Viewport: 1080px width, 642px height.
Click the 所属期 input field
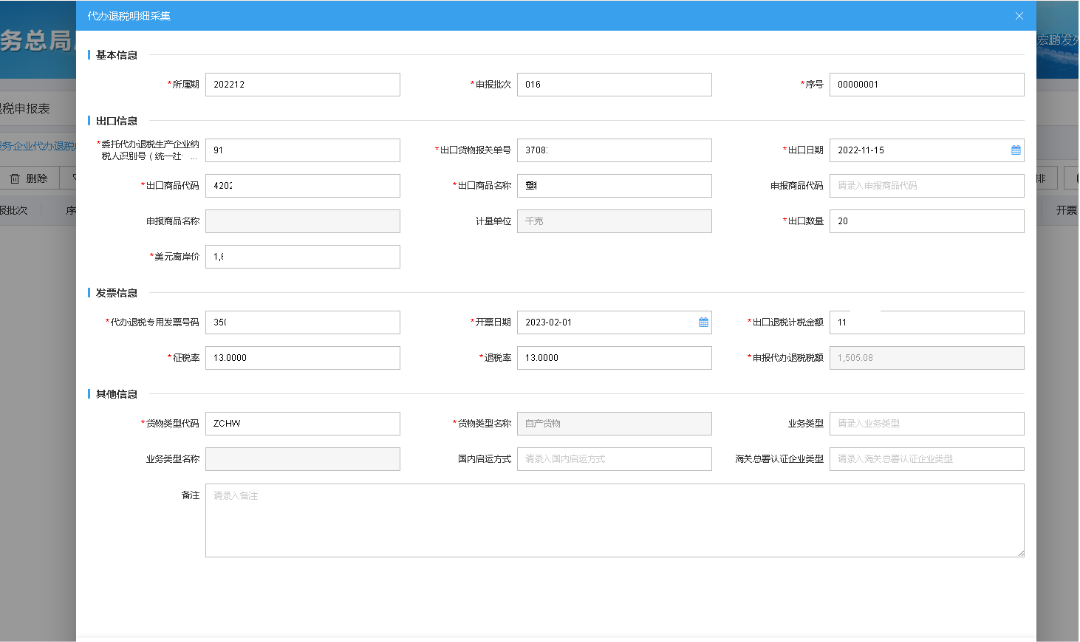coord(302,85)
